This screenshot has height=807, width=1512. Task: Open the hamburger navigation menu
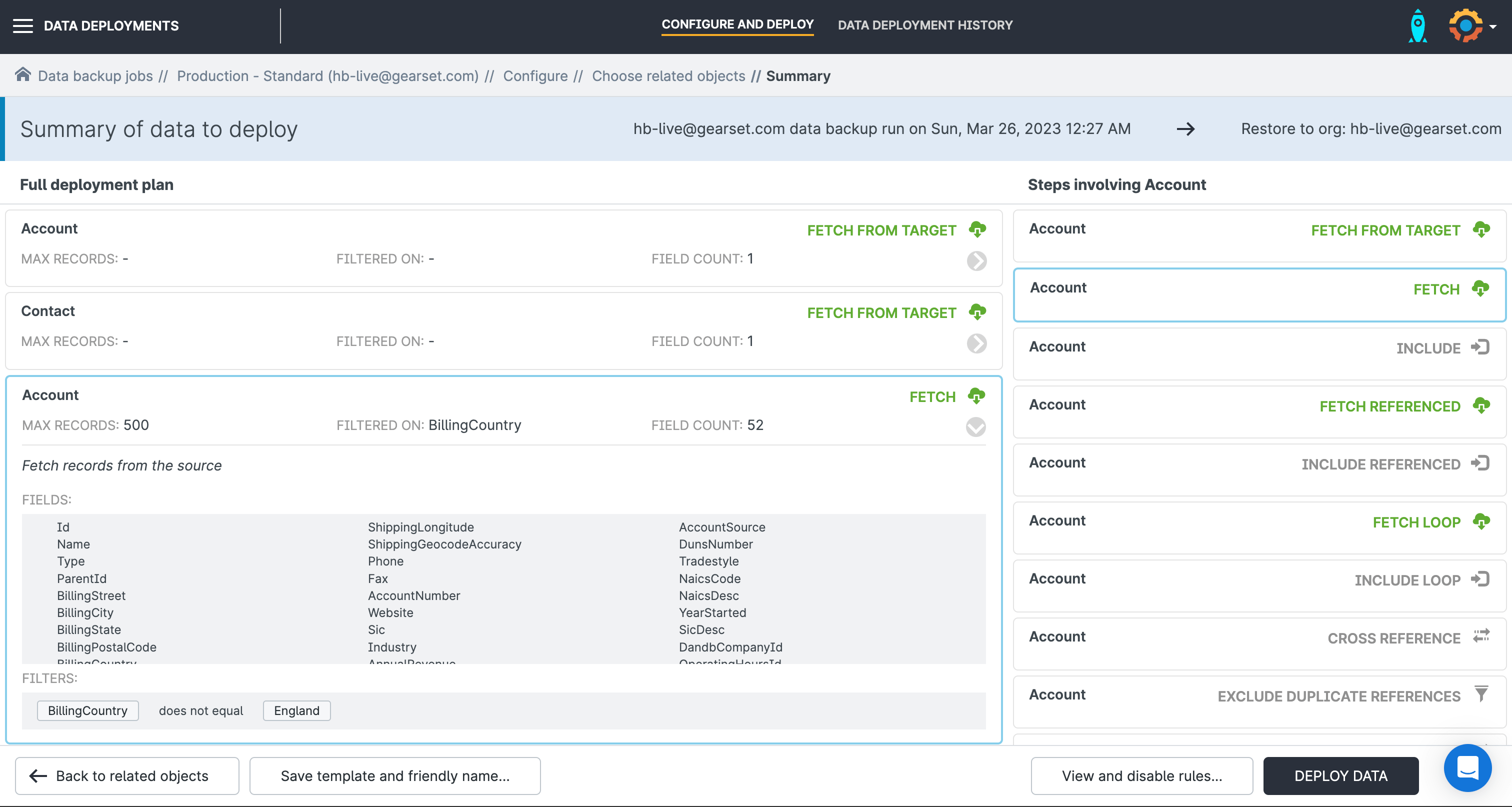coord(23,26)
